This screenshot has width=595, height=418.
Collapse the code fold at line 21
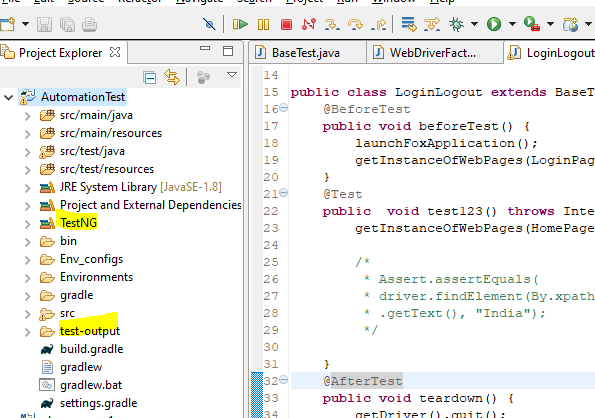point(283,193)
